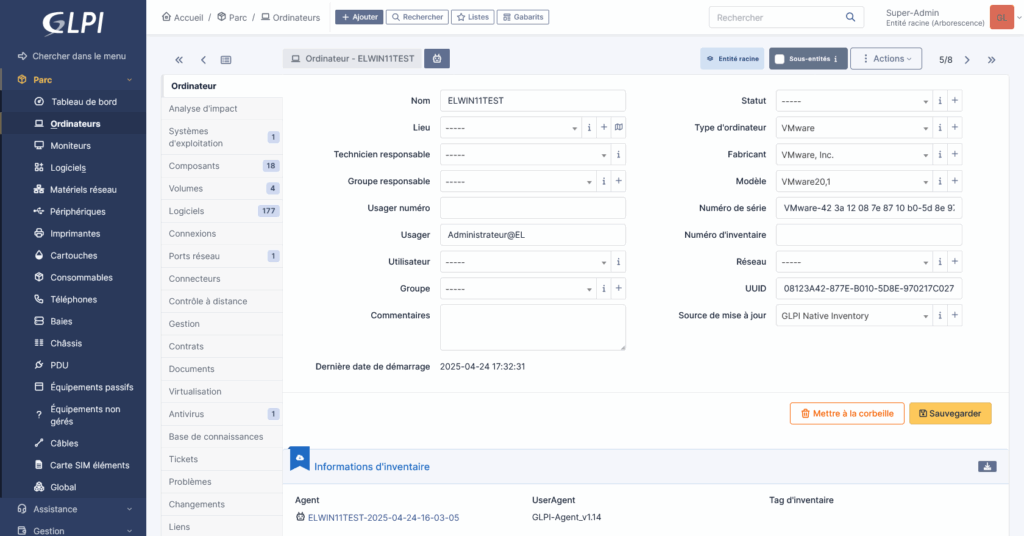Click the download icon in inventory section
Screen dimensions: 1024x536
[986, 466]
